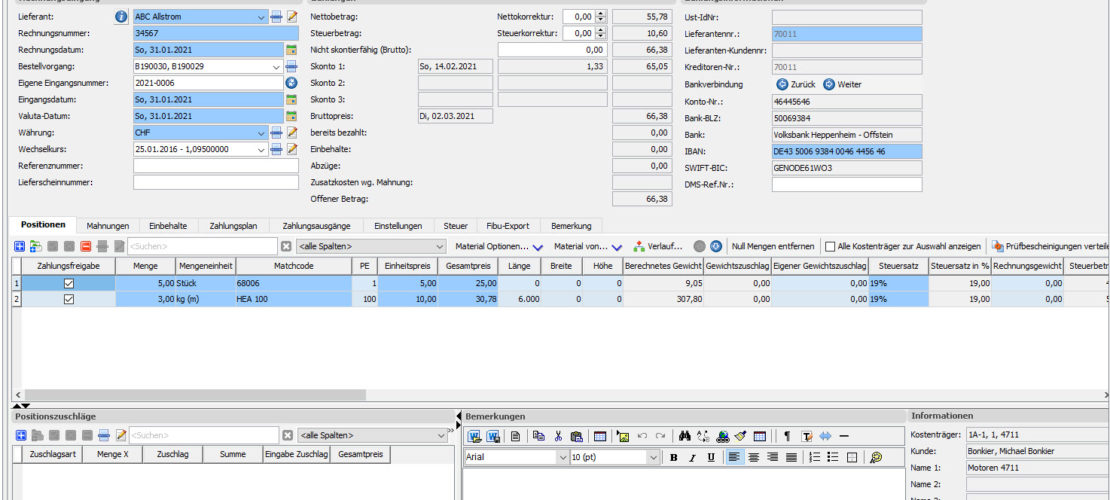
Task: Apply bold formatting in Bemerkungen editor
Action: click(x=674, y=458)
